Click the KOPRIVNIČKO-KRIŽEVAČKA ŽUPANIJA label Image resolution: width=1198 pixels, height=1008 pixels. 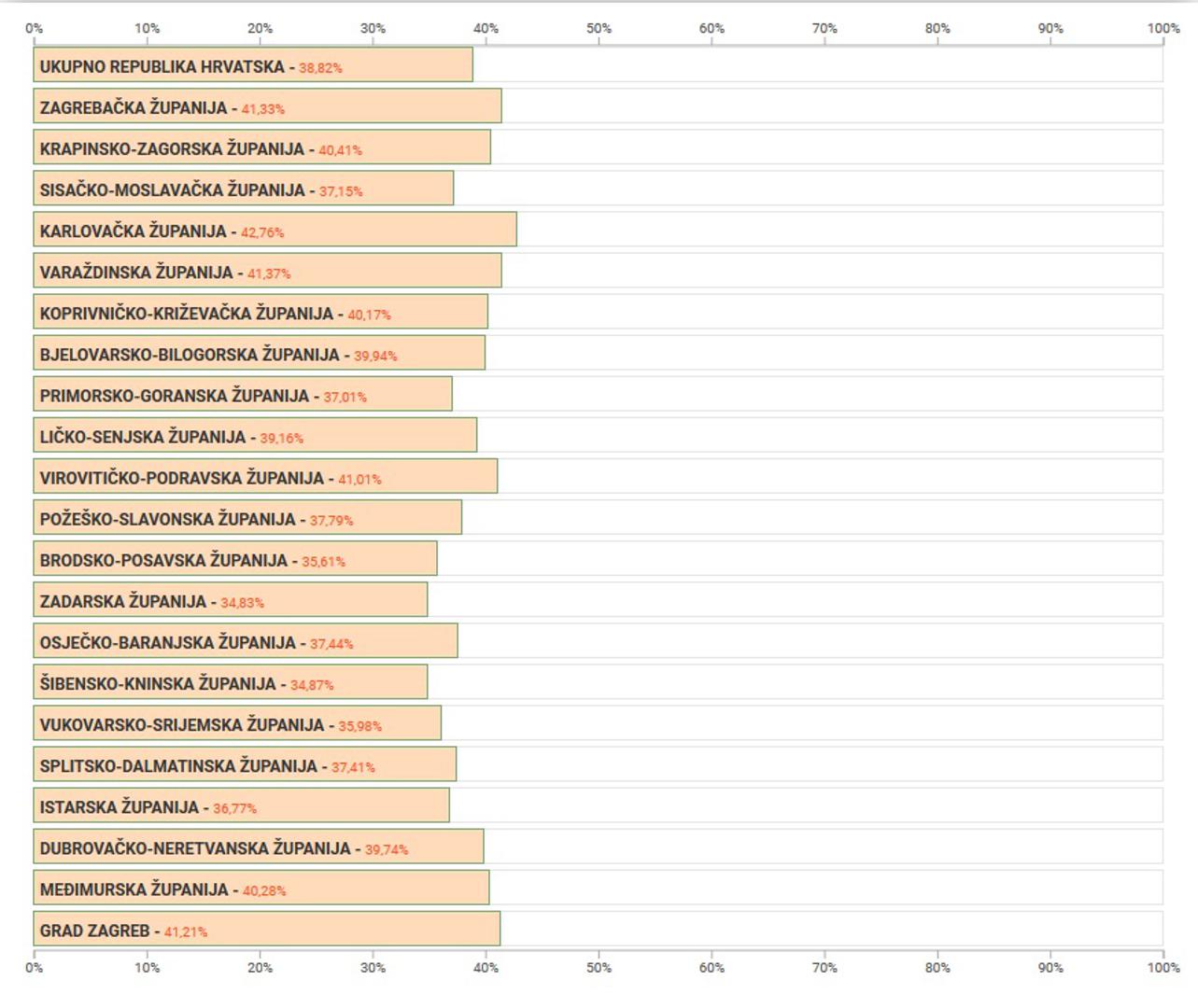186,314
